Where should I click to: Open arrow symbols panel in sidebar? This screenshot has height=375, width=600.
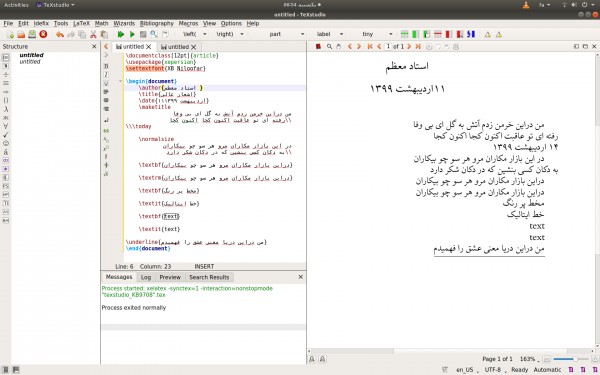pos(6,92)
